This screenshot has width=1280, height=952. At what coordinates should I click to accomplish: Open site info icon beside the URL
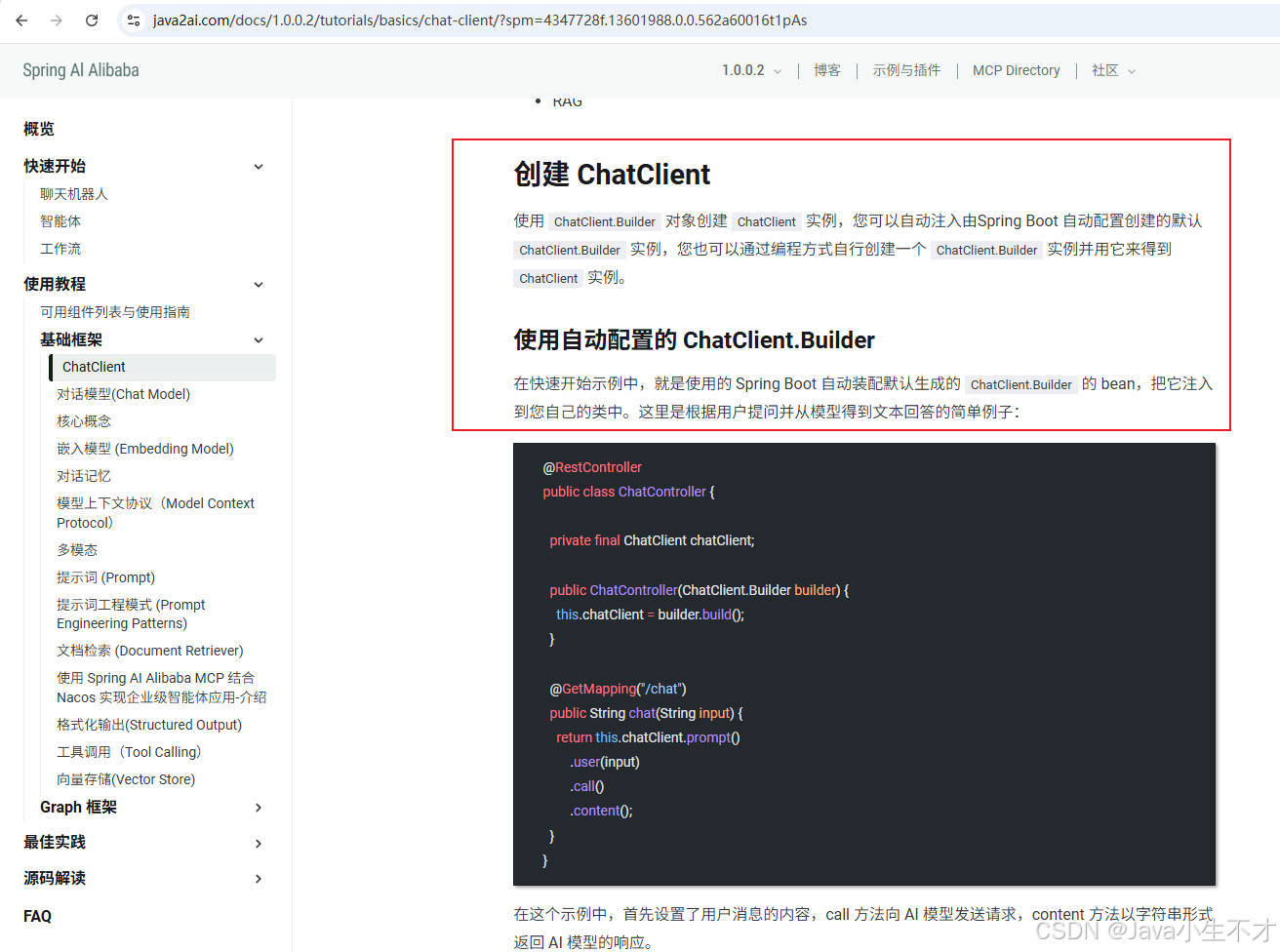click(x=135, y=20)
